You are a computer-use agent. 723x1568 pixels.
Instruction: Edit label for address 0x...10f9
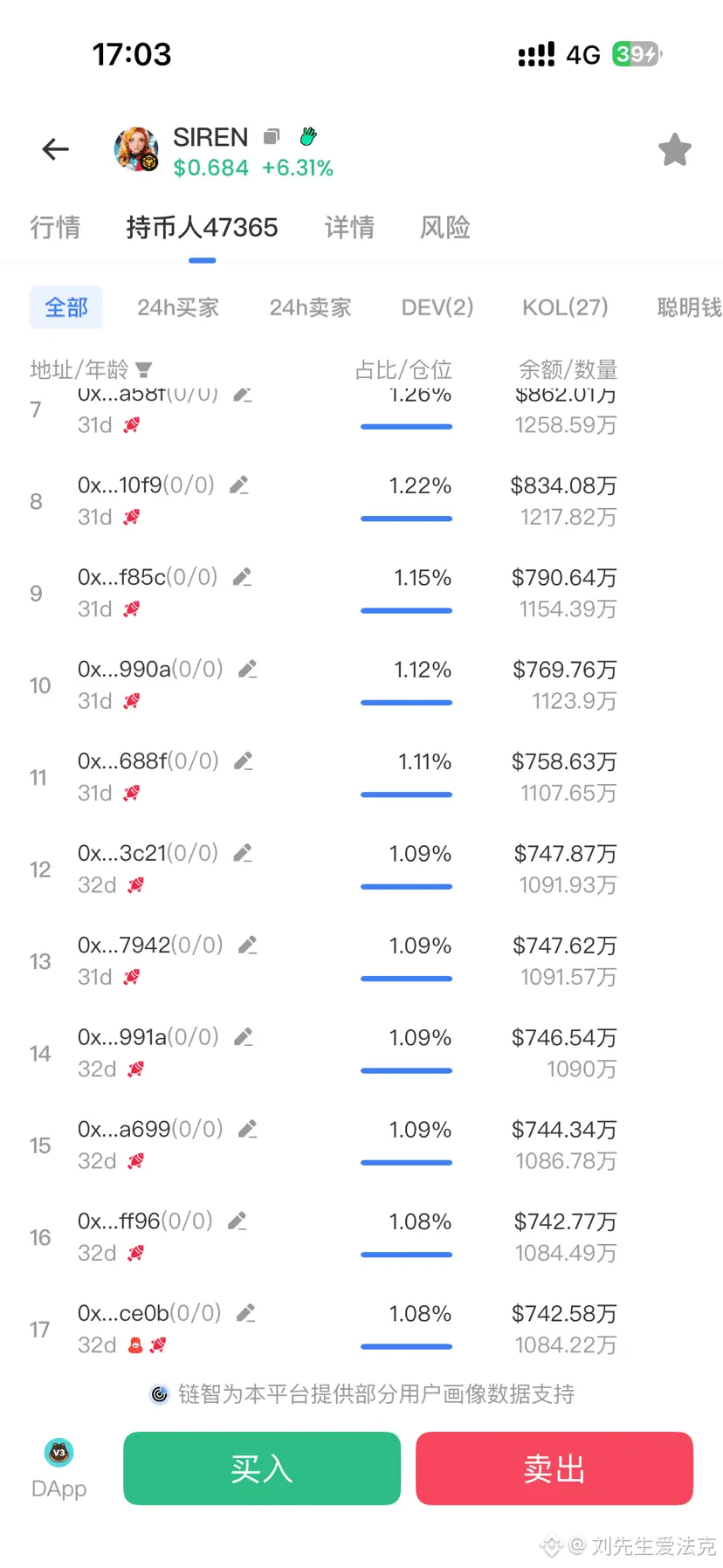coord(239,485)
